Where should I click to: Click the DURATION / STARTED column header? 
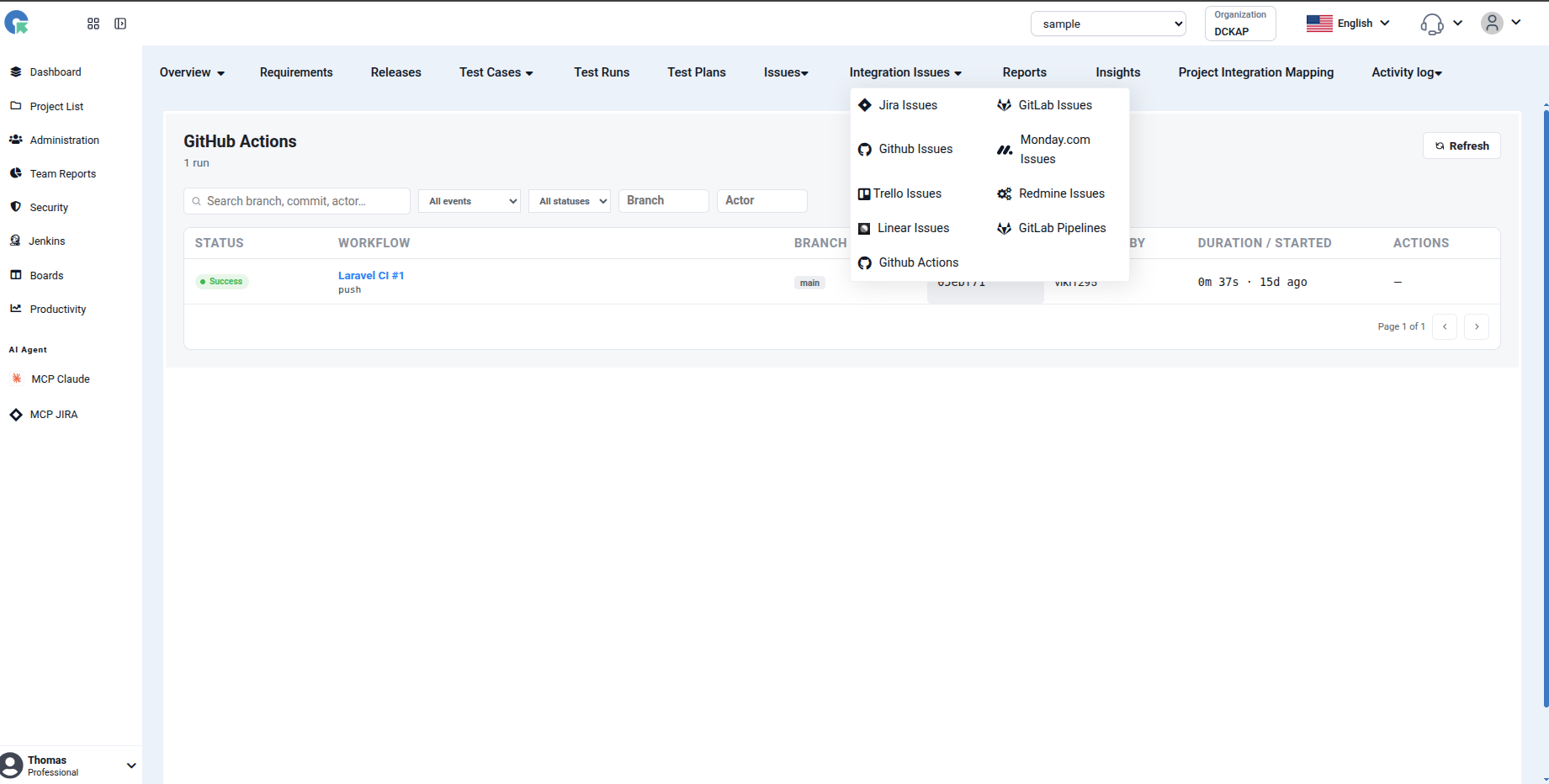pos(1265,243)
